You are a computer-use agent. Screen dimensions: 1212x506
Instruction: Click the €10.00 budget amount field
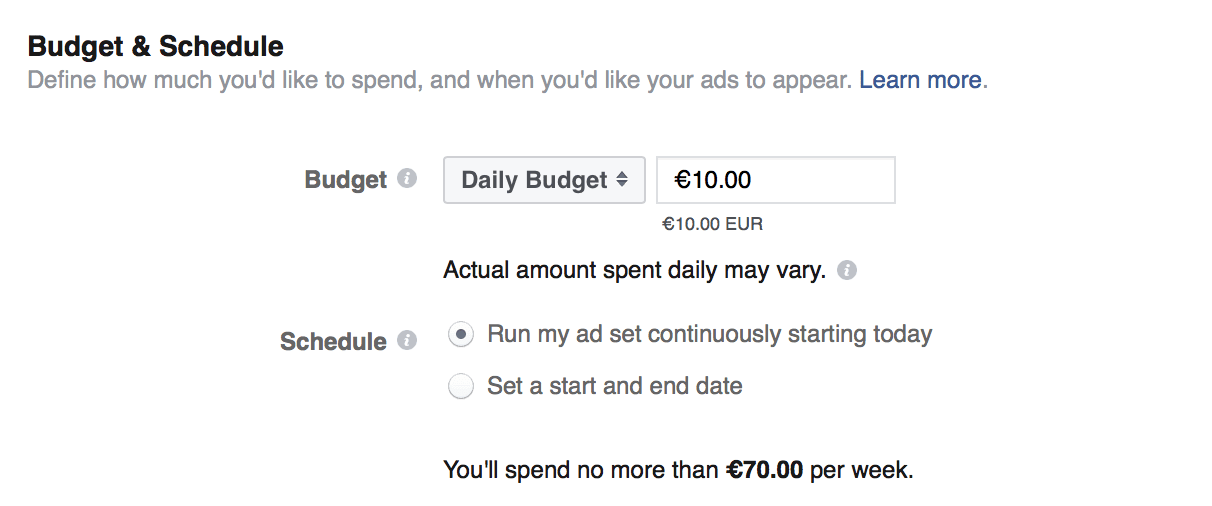(x=775, y=180)
